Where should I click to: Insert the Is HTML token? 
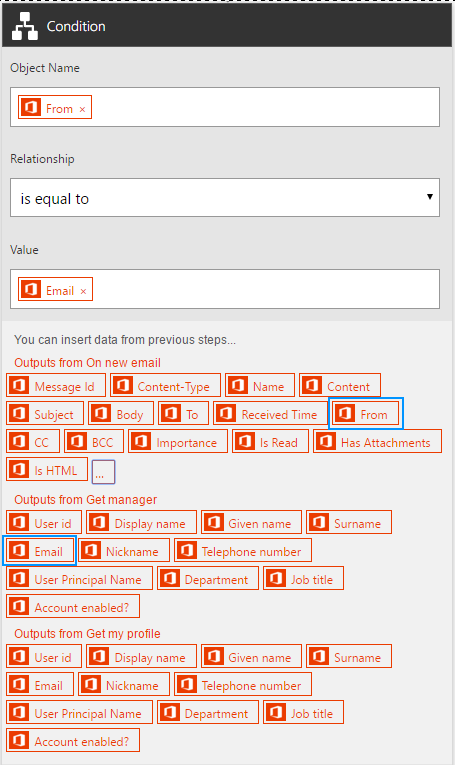coord(47,470)
